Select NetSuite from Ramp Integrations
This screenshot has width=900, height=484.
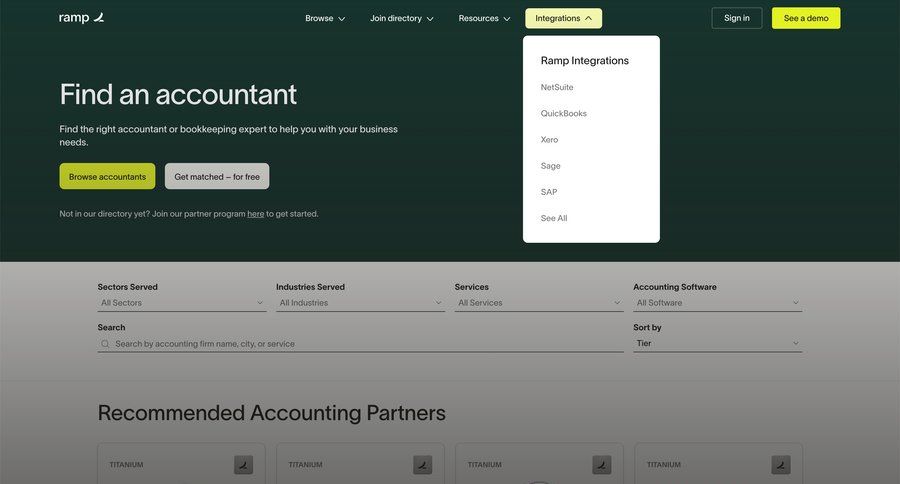point(557,87)
